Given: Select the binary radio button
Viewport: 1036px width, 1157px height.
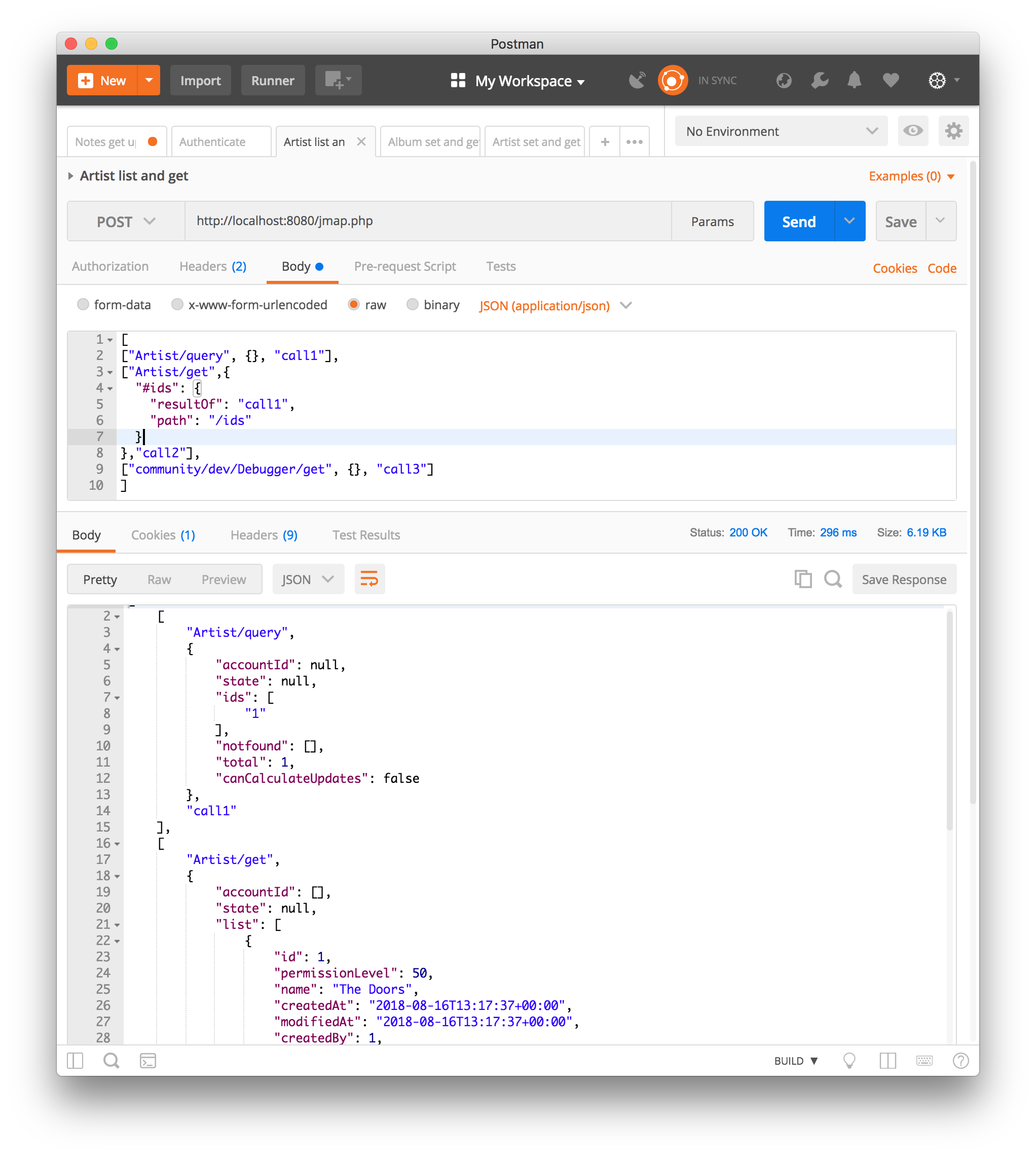Looking at the screenshot, I should [412, 305].
